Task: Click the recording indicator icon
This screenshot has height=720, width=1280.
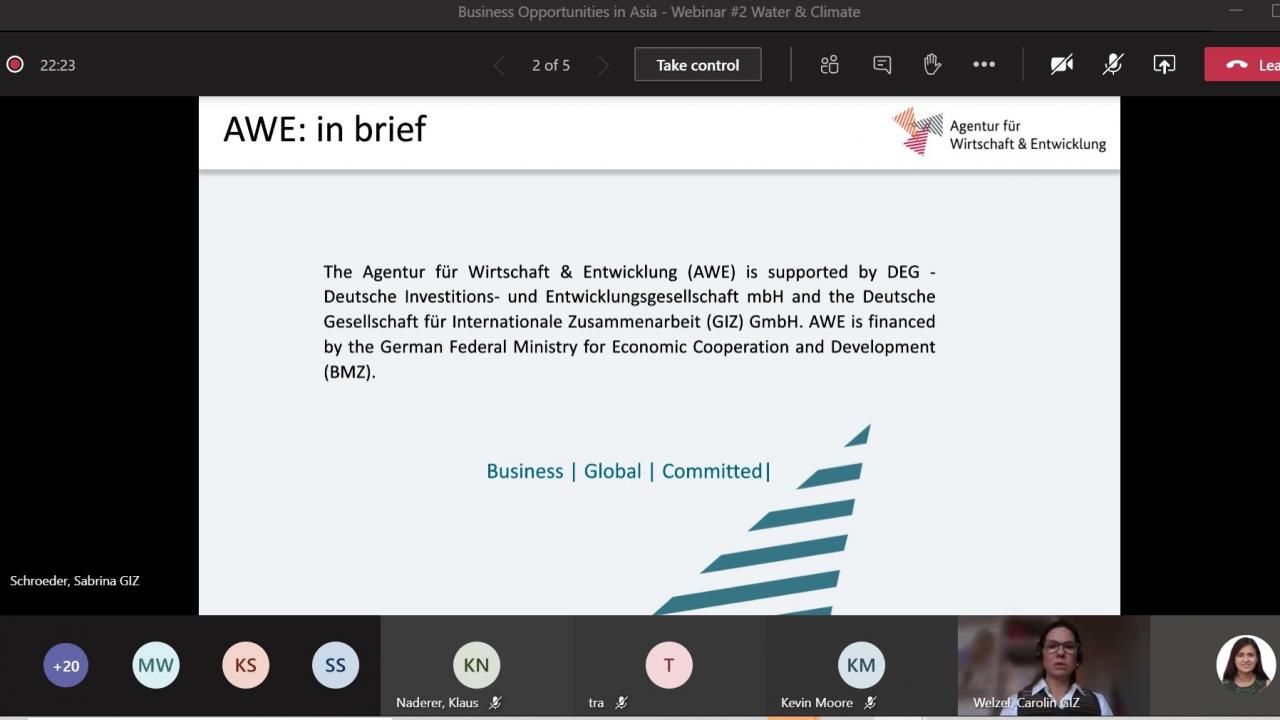Action: coord(15,65)
